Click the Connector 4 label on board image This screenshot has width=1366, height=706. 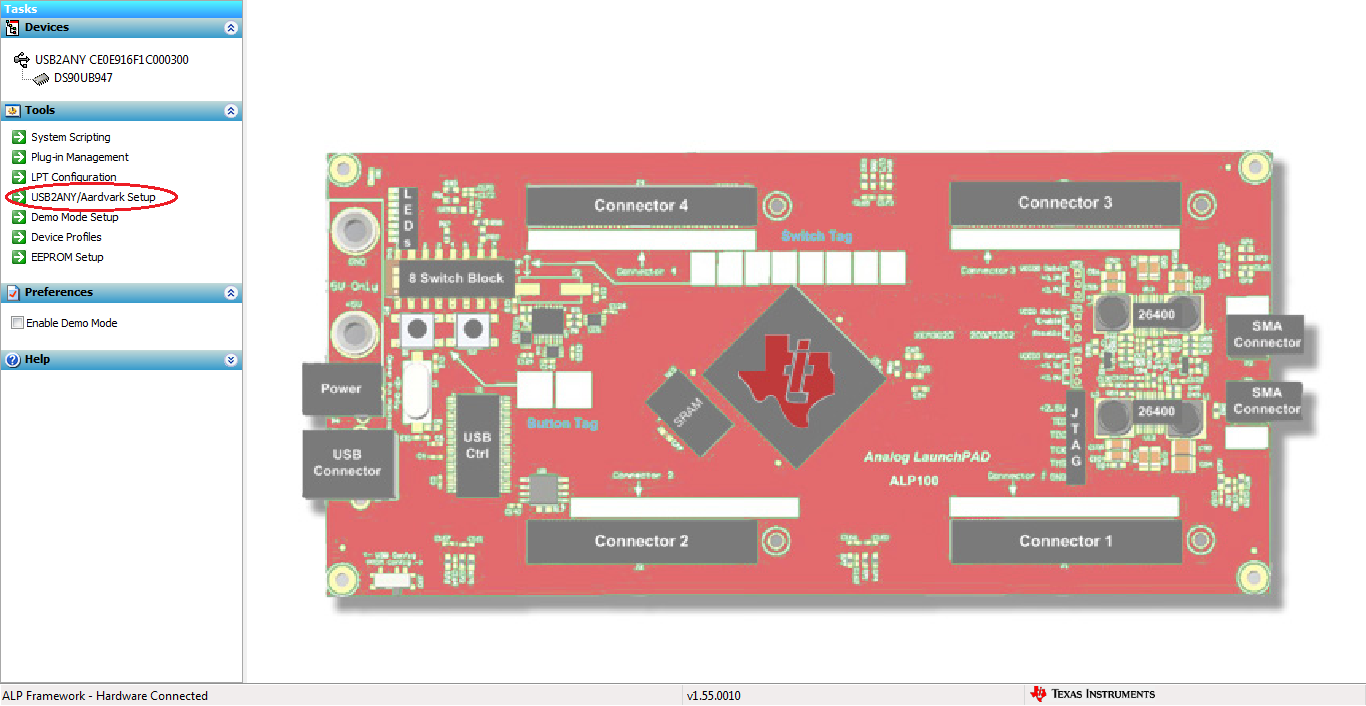pyautogui.click(x=641, y=206)
